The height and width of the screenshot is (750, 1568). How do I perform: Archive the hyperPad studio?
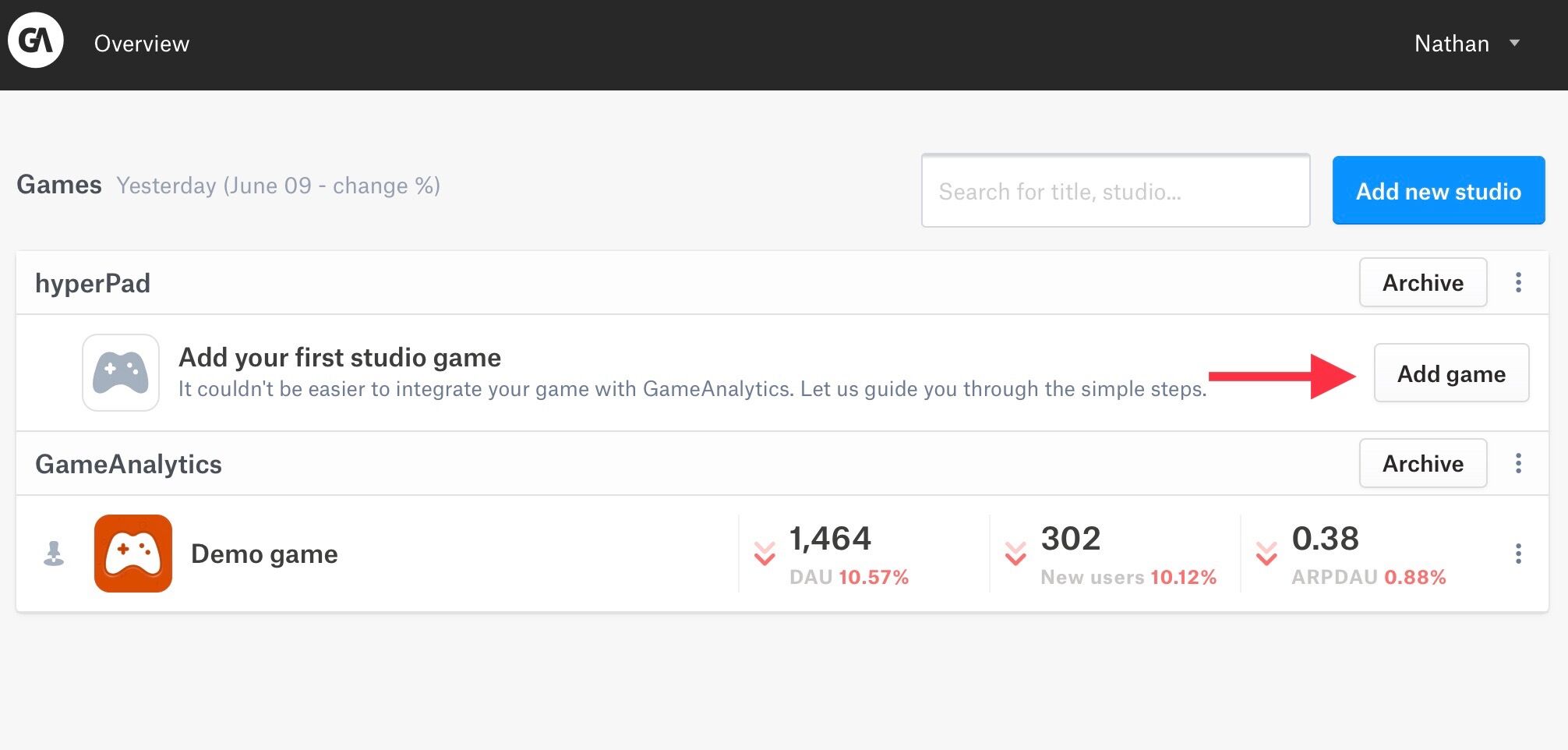(1422, 283)
